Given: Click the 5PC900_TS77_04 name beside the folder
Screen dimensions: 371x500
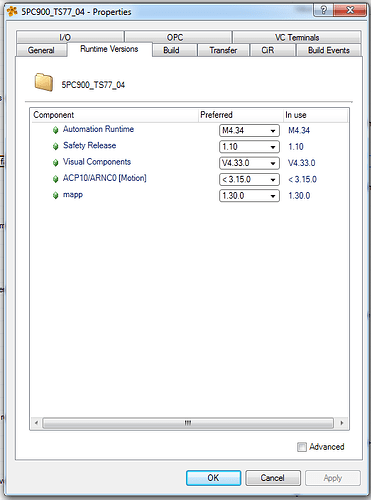Looking at the screenshot, I should point(93,85).
